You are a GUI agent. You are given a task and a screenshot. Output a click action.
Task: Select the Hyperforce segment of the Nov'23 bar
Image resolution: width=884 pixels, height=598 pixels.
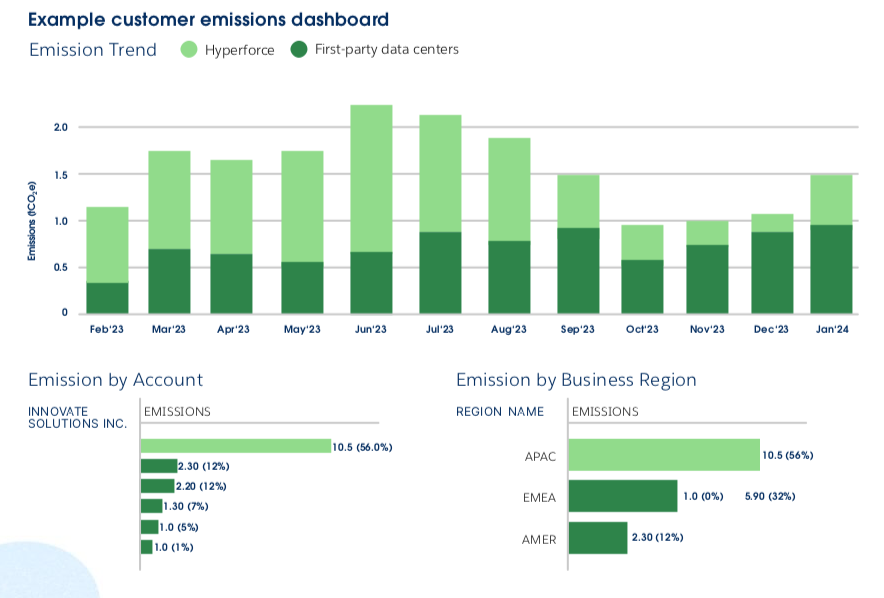point(707,233)
